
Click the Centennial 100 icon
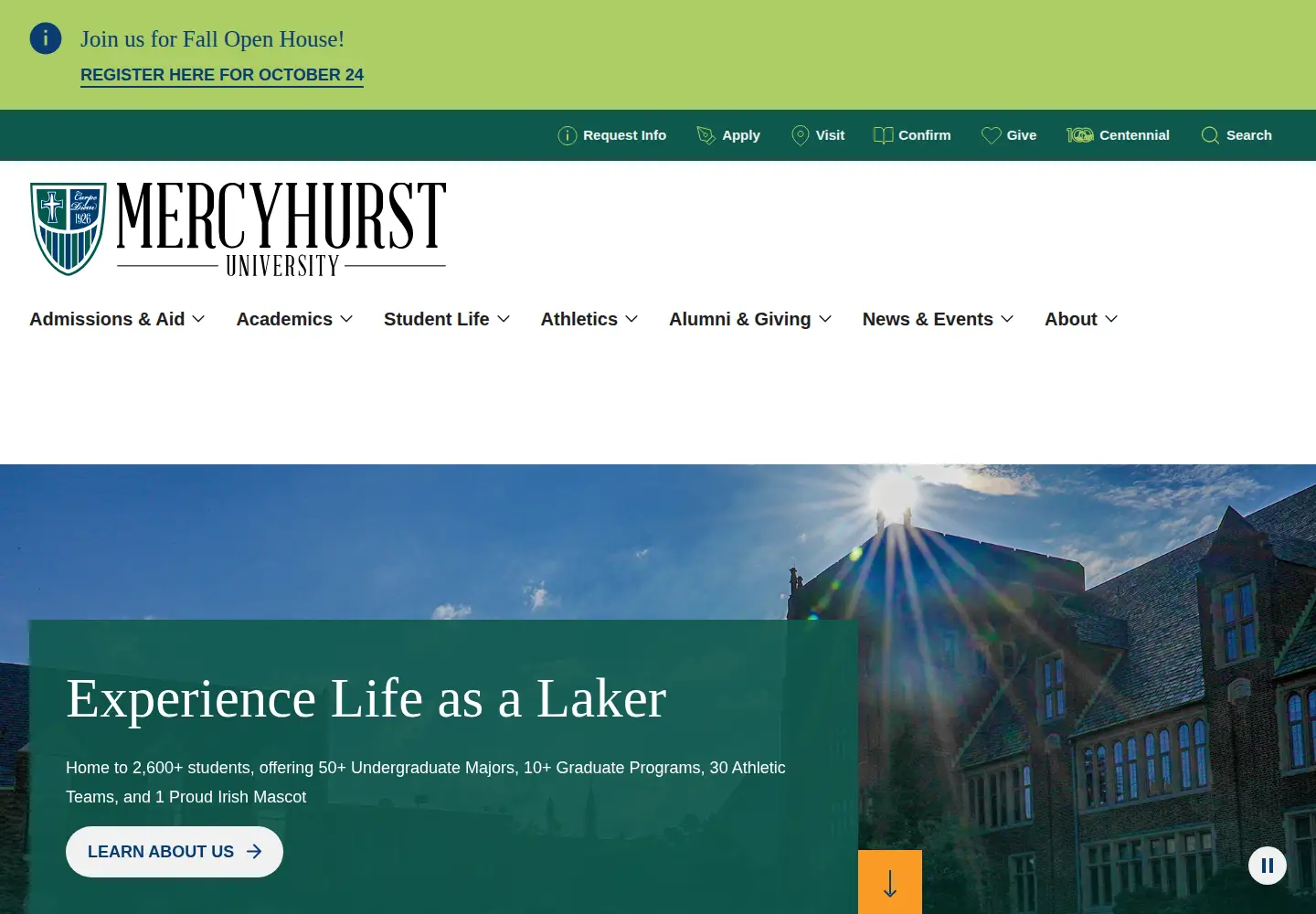coord(1079,135)
